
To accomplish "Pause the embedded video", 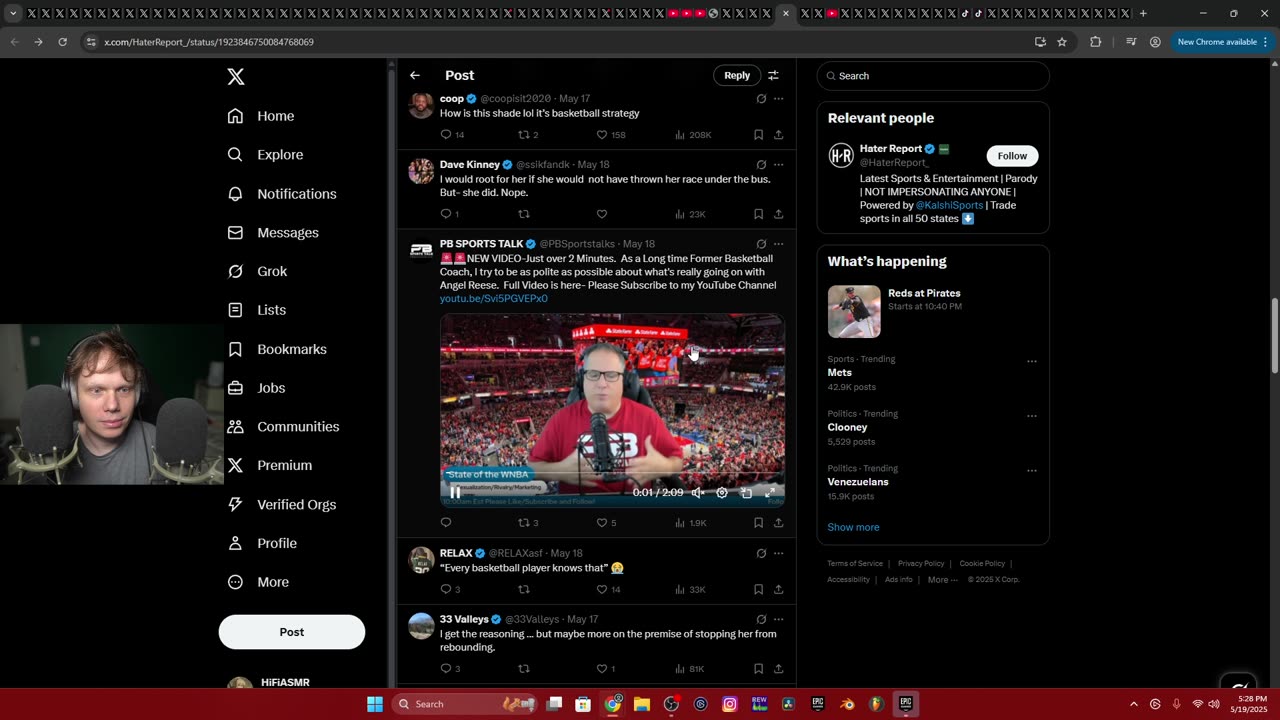I will (456, 492).
